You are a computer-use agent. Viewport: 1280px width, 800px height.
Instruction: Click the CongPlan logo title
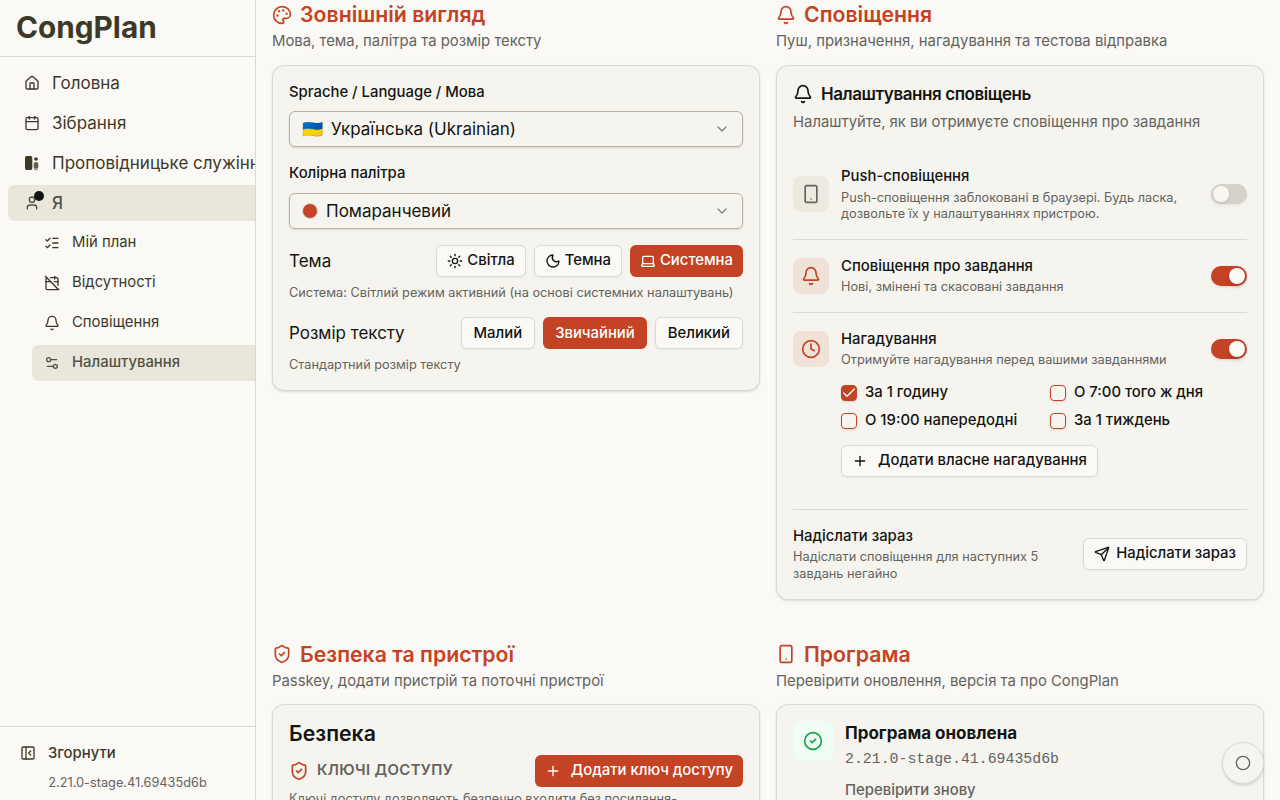pos(86,27)
